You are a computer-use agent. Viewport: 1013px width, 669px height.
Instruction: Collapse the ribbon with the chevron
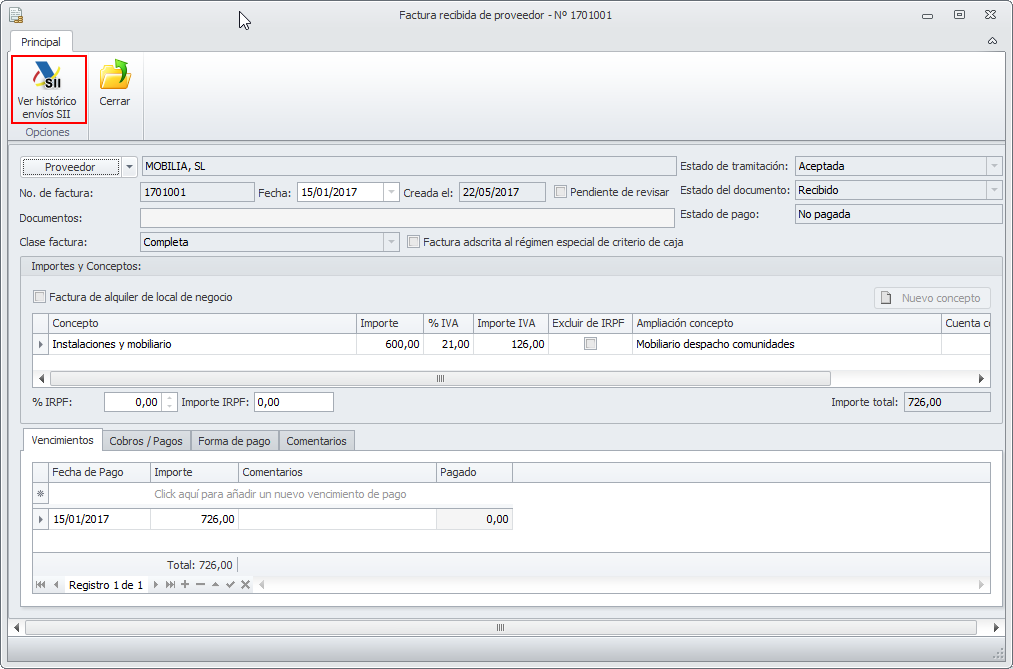(x=992, y=42)
